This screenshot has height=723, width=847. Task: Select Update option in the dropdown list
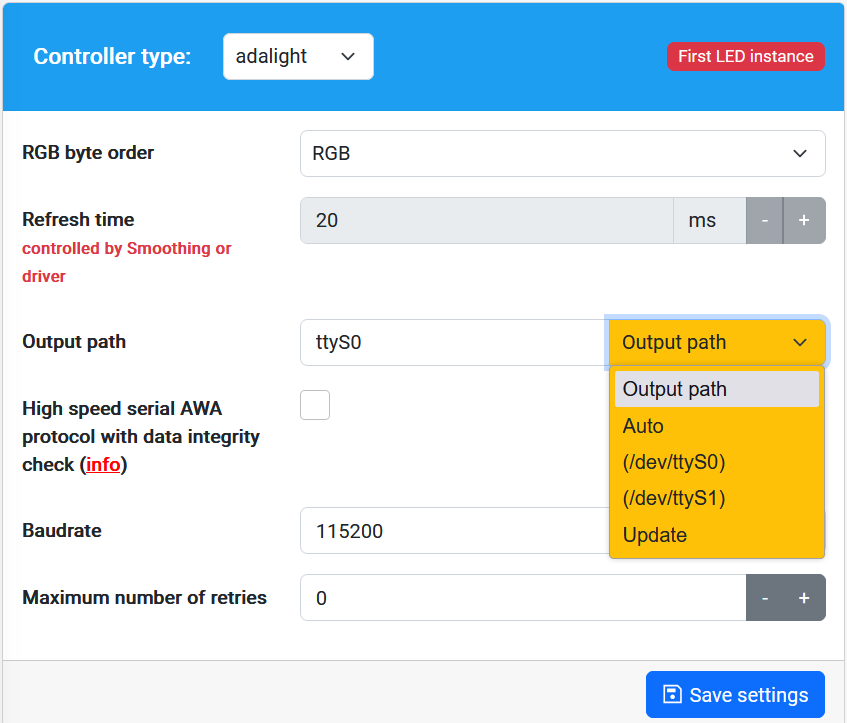[655, 535]
